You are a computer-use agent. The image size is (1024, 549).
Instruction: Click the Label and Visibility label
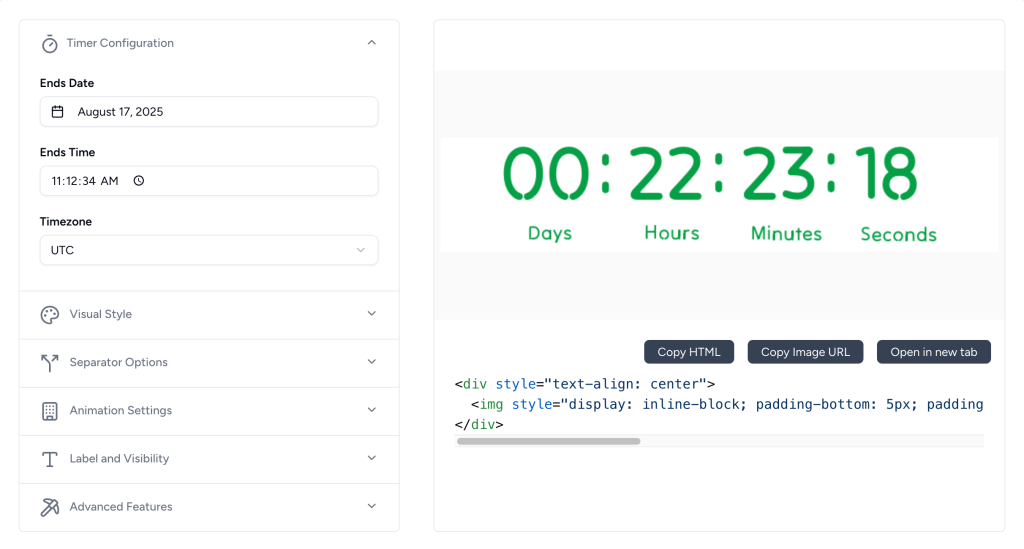[x=119, y=459]
